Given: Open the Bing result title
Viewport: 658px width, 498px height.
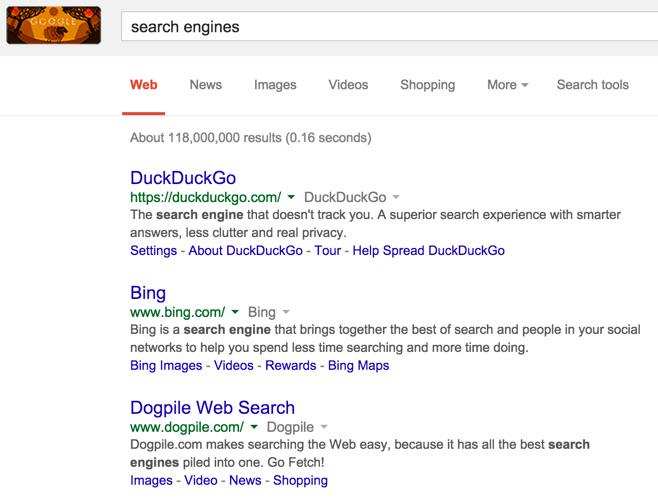Looking at the screenshot, I should click(x=148, y=293).
